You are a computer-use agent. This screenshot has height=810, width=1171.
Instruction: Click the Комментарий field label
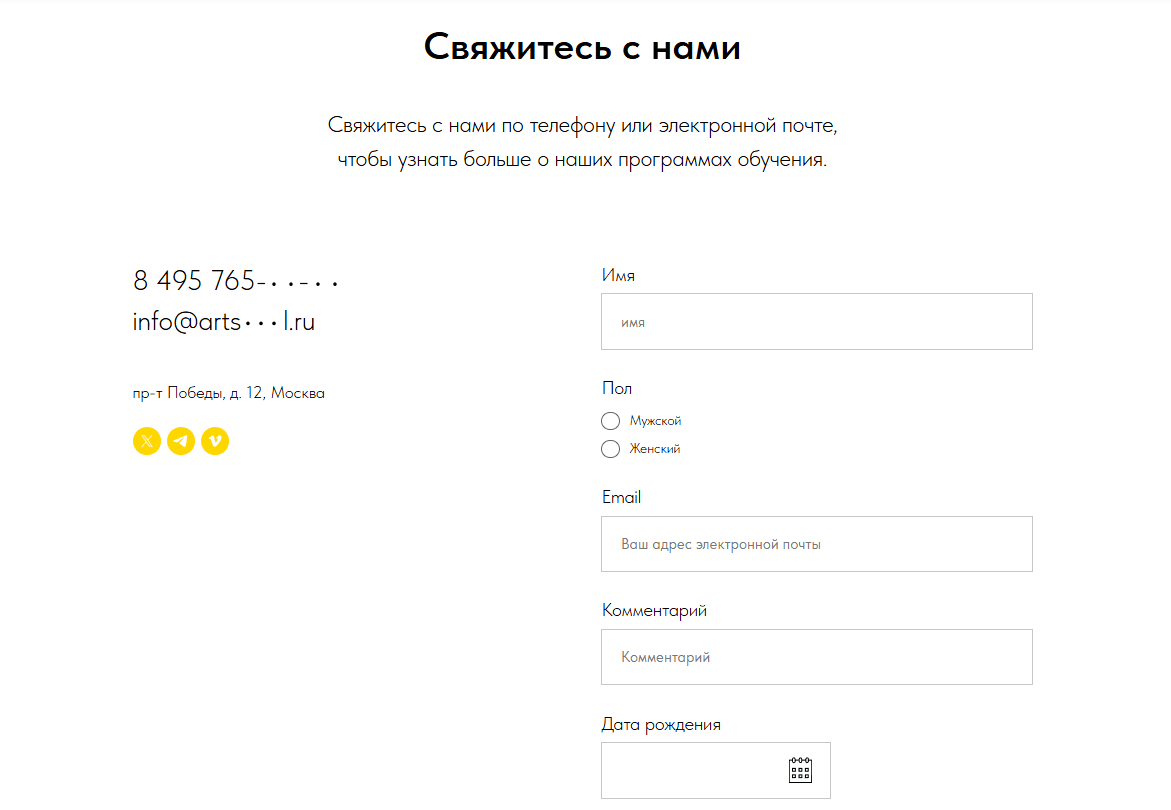click(x=654, y=610)
